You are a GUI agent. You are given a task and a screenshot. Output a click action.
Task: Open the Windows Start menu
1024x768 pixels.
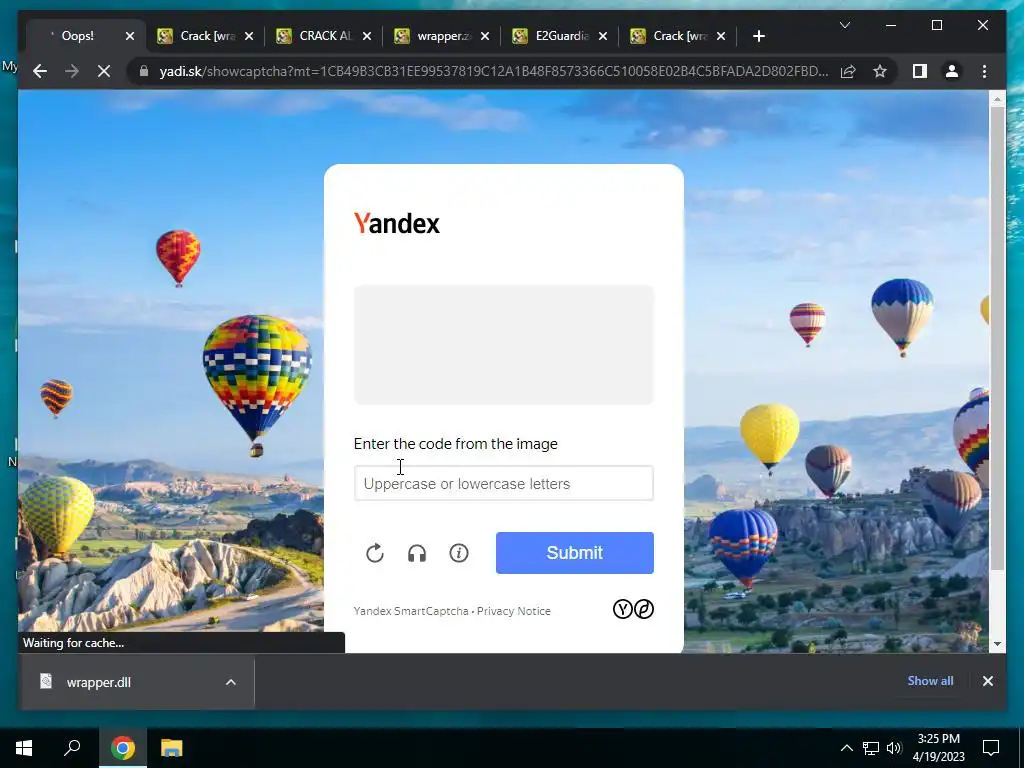[24, 748]
